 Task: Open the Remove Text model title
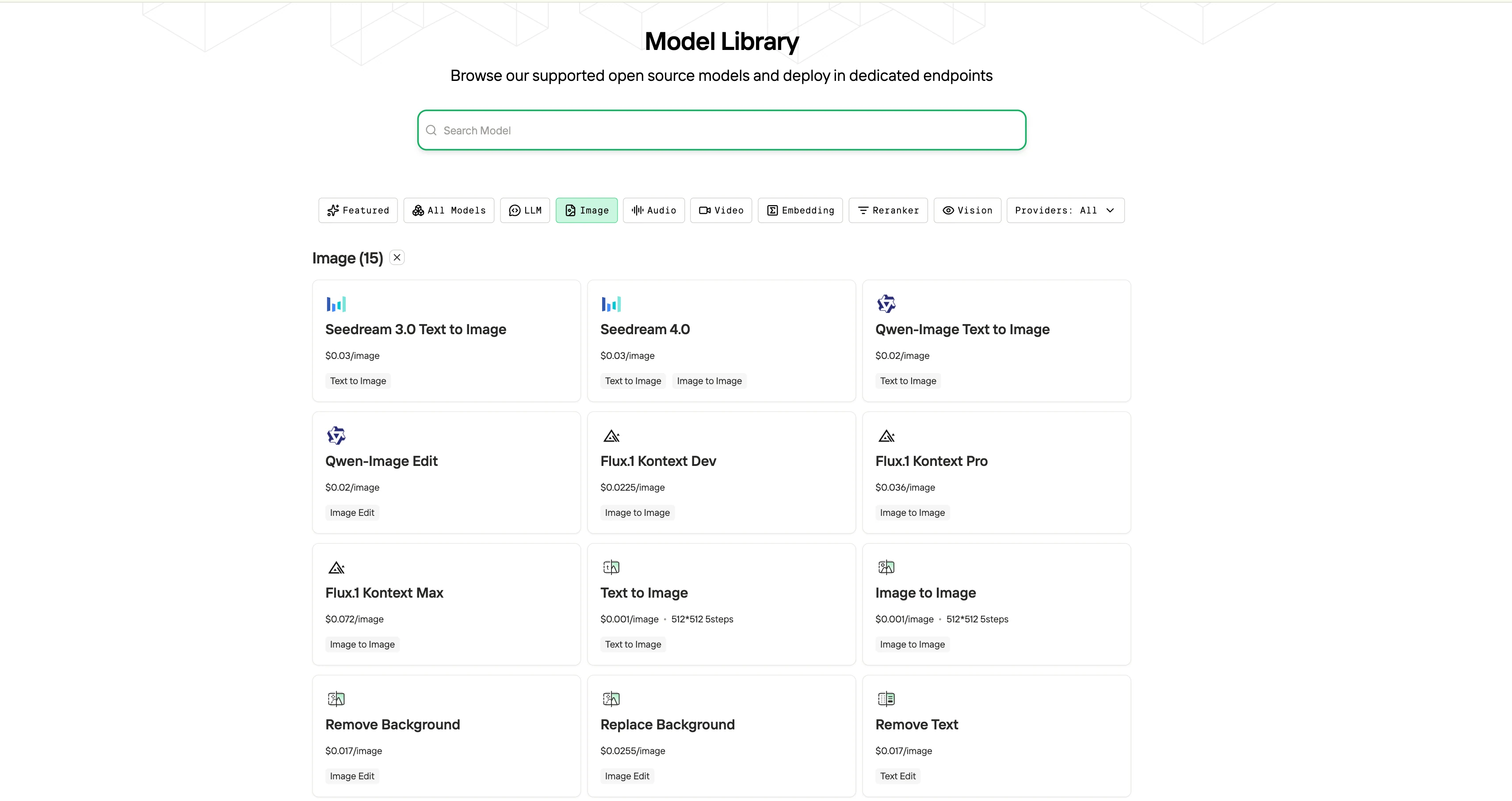tap(917, 725)
